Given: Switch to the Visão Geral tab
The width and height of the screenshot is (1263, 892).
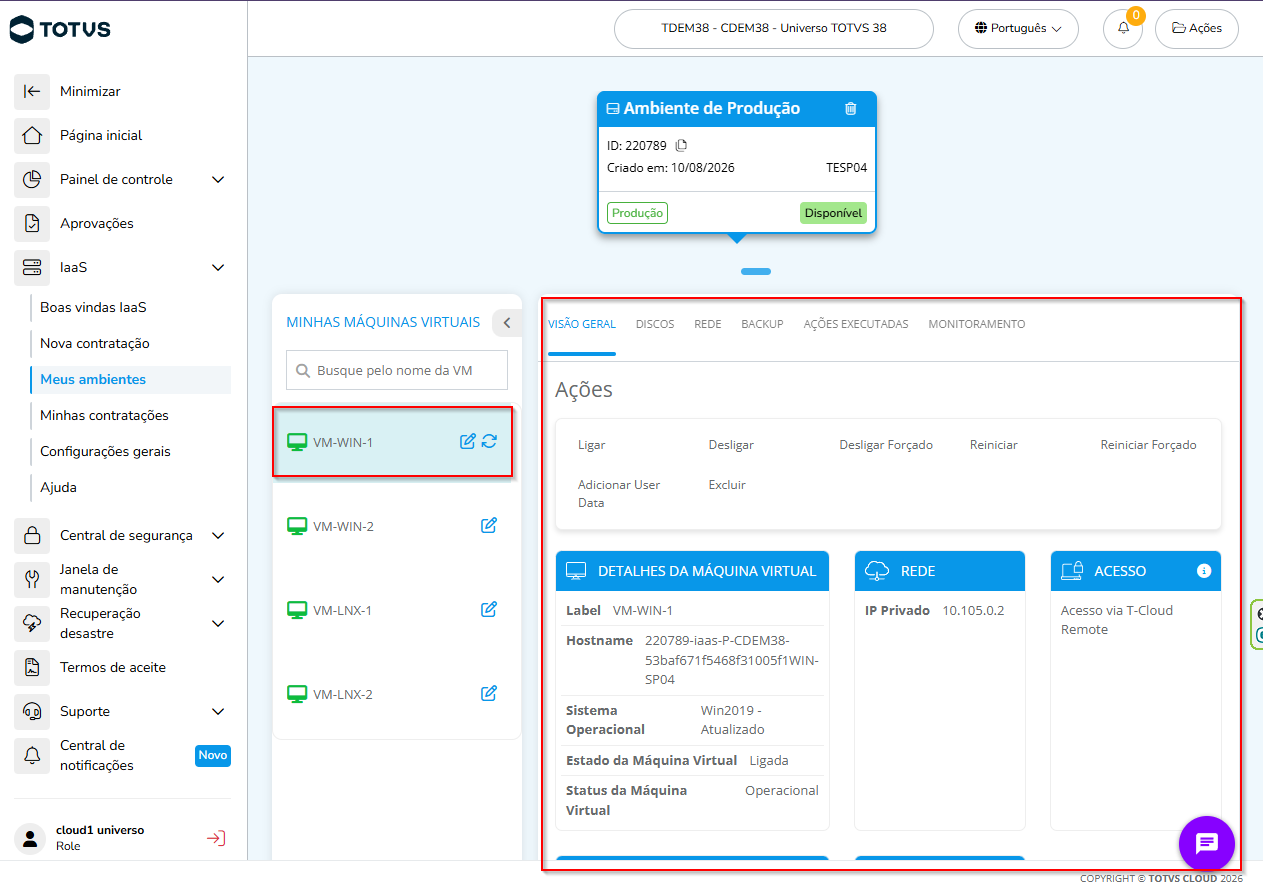Looking at the screenshot, I should (x=582, y=324).
